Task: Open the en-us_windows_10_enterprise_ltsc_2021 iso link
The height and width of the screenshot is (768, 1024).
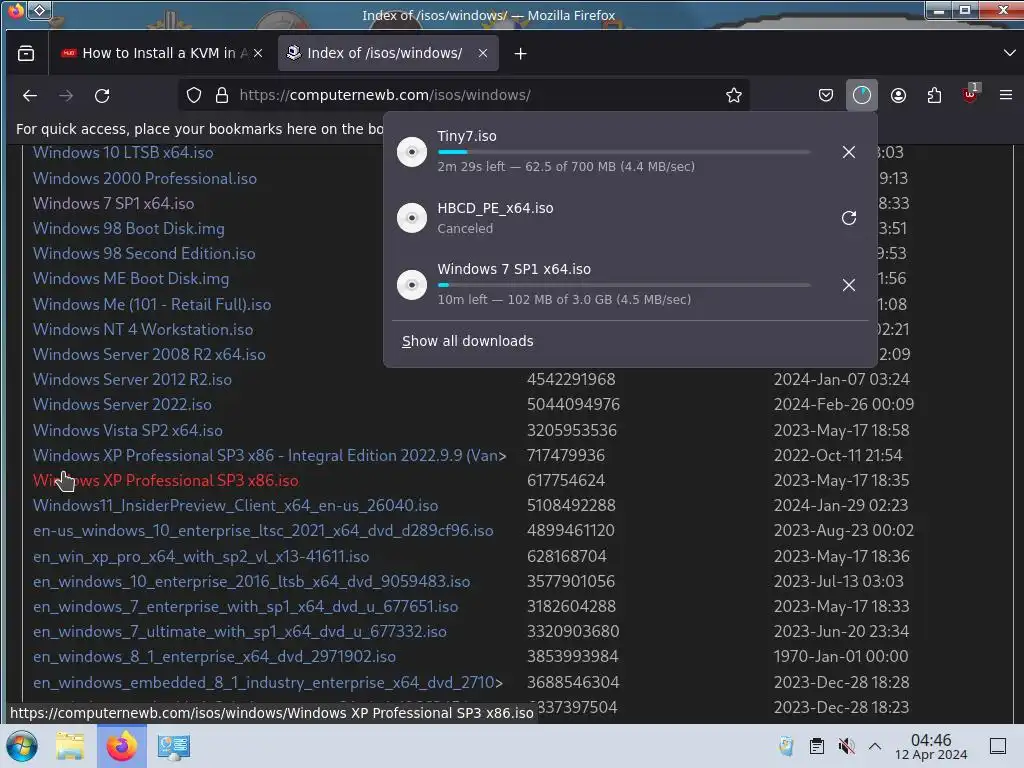Action: pos(263,530)
